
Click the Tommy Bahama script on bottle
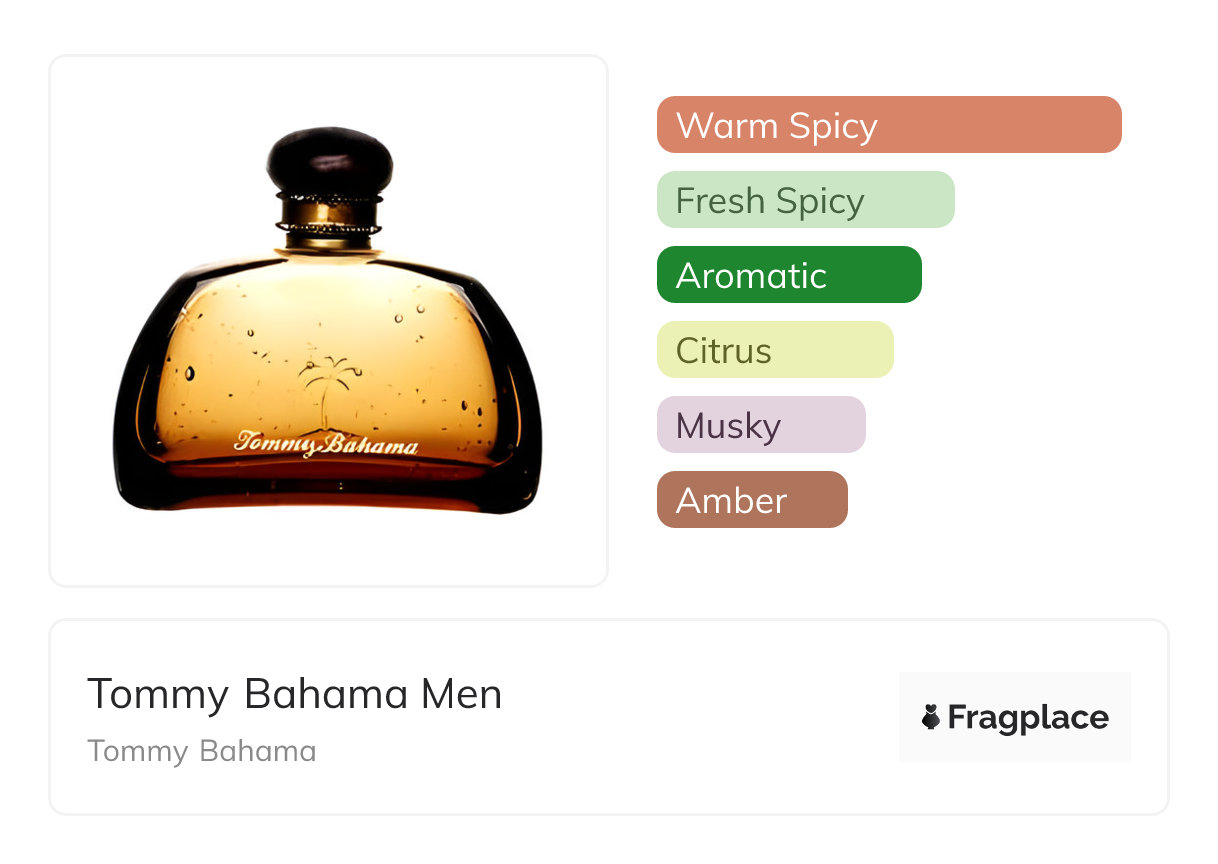(326, 444)
